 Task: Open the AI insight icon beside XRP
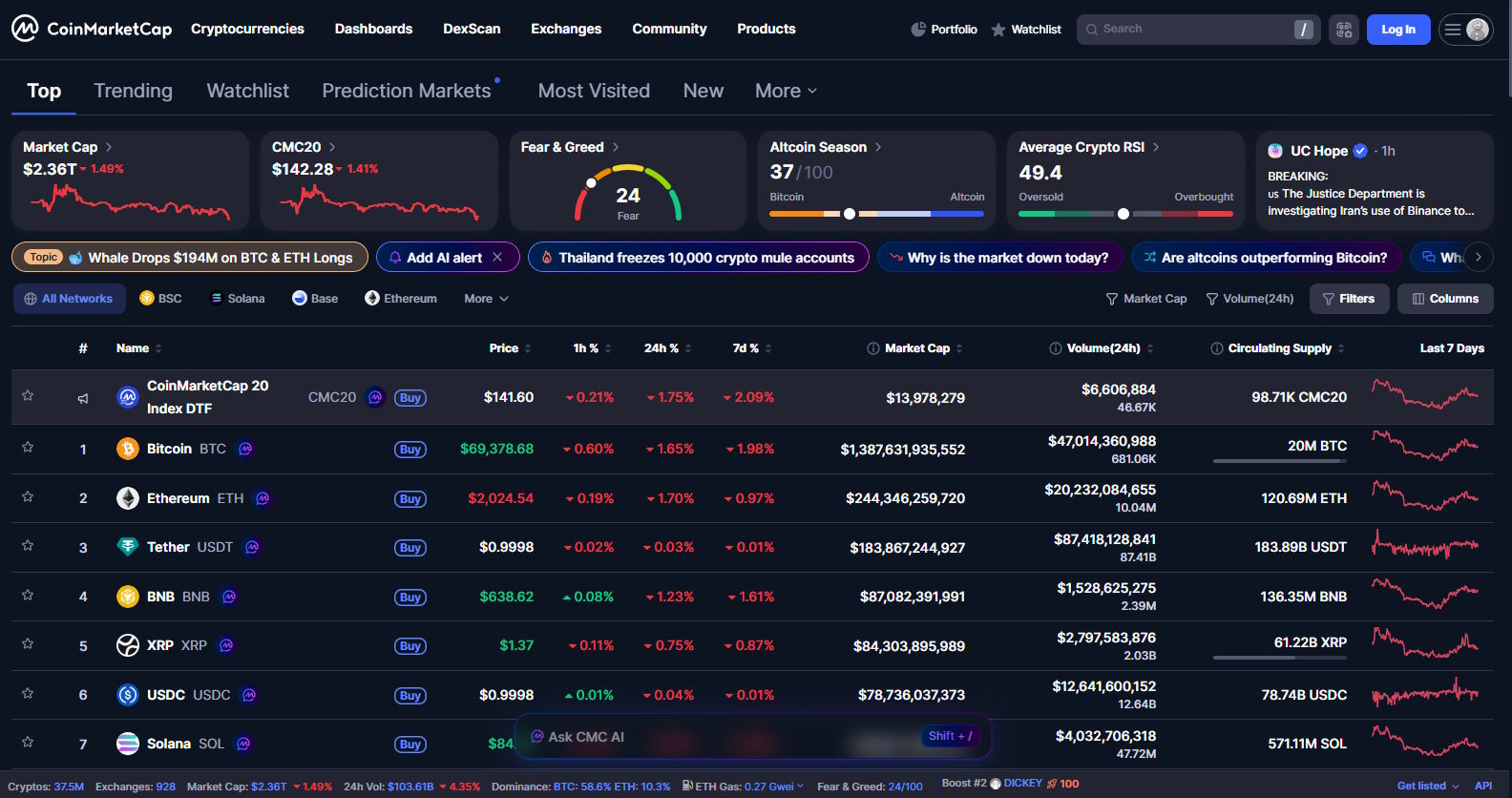point(226,645)
